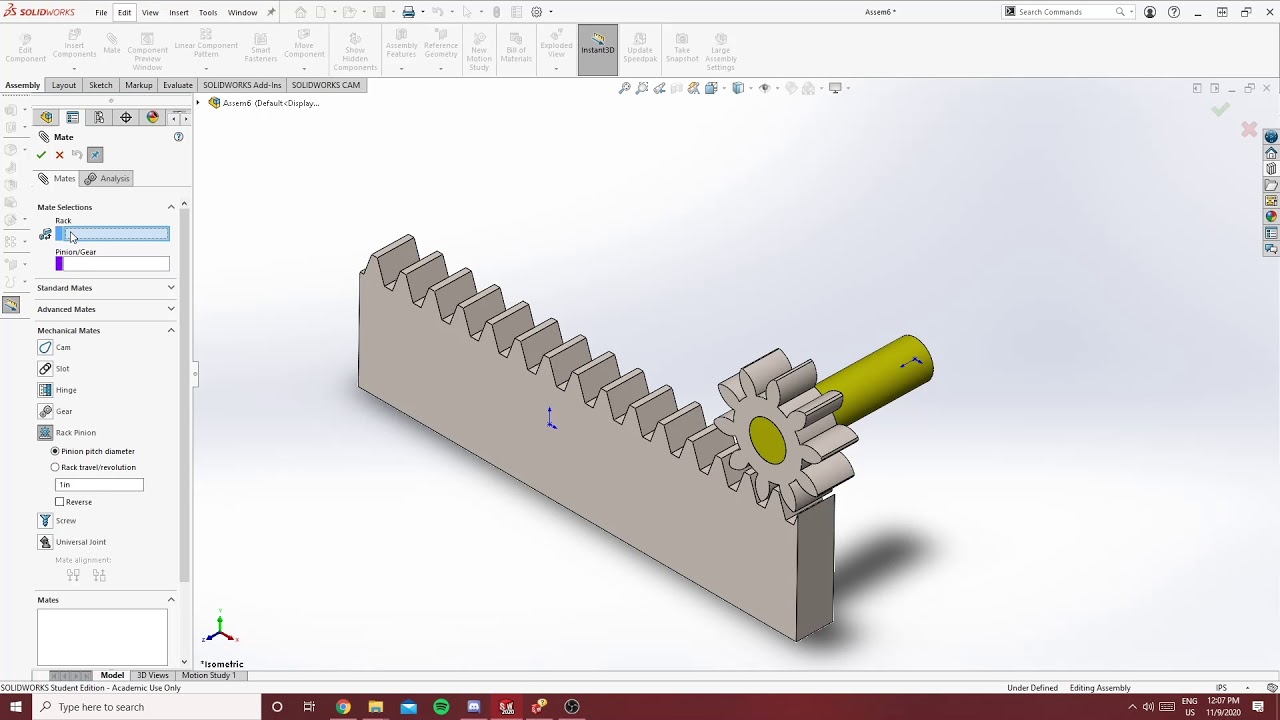This screenshot has width=1280, height=720.
Task: Select Rack travel/revolution radio button
Action: coord(55,467)
